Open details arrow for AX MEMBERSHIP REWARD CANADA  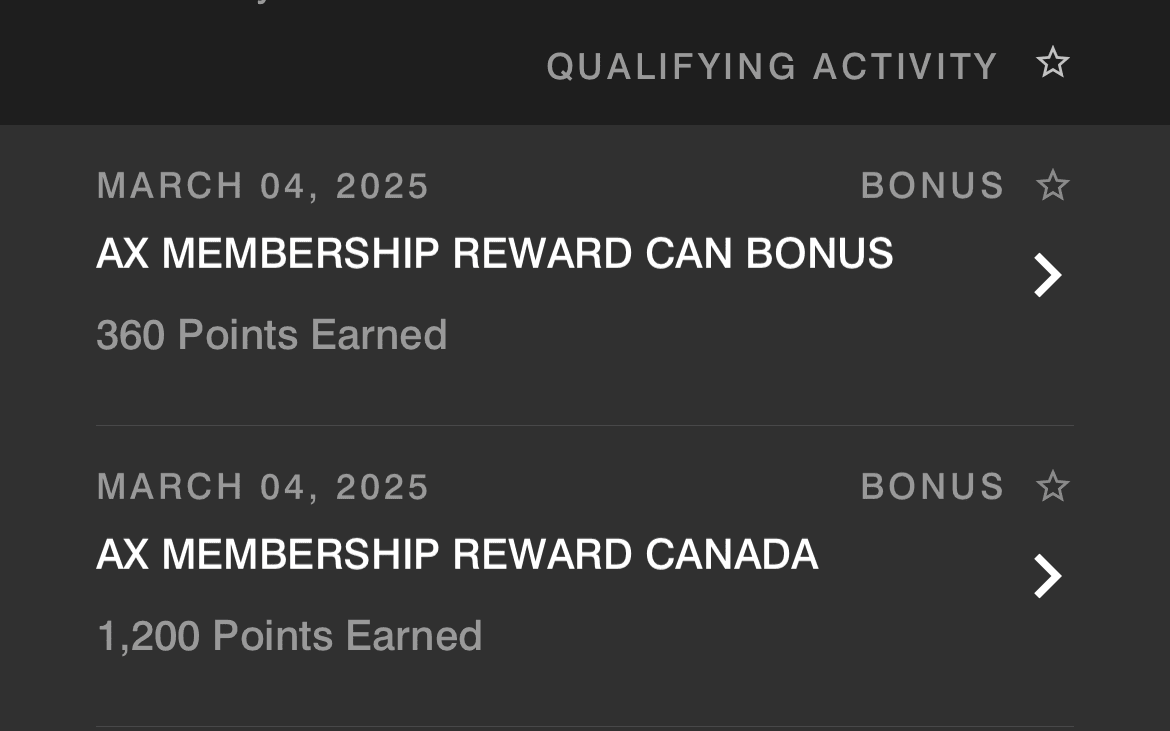(1046, 575)
